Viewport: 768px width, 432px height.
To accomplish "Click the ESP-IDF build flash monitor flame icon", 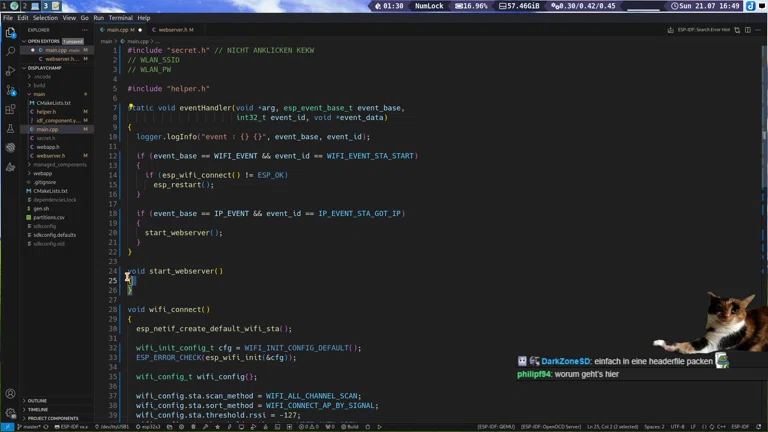I will pos(265,427).
